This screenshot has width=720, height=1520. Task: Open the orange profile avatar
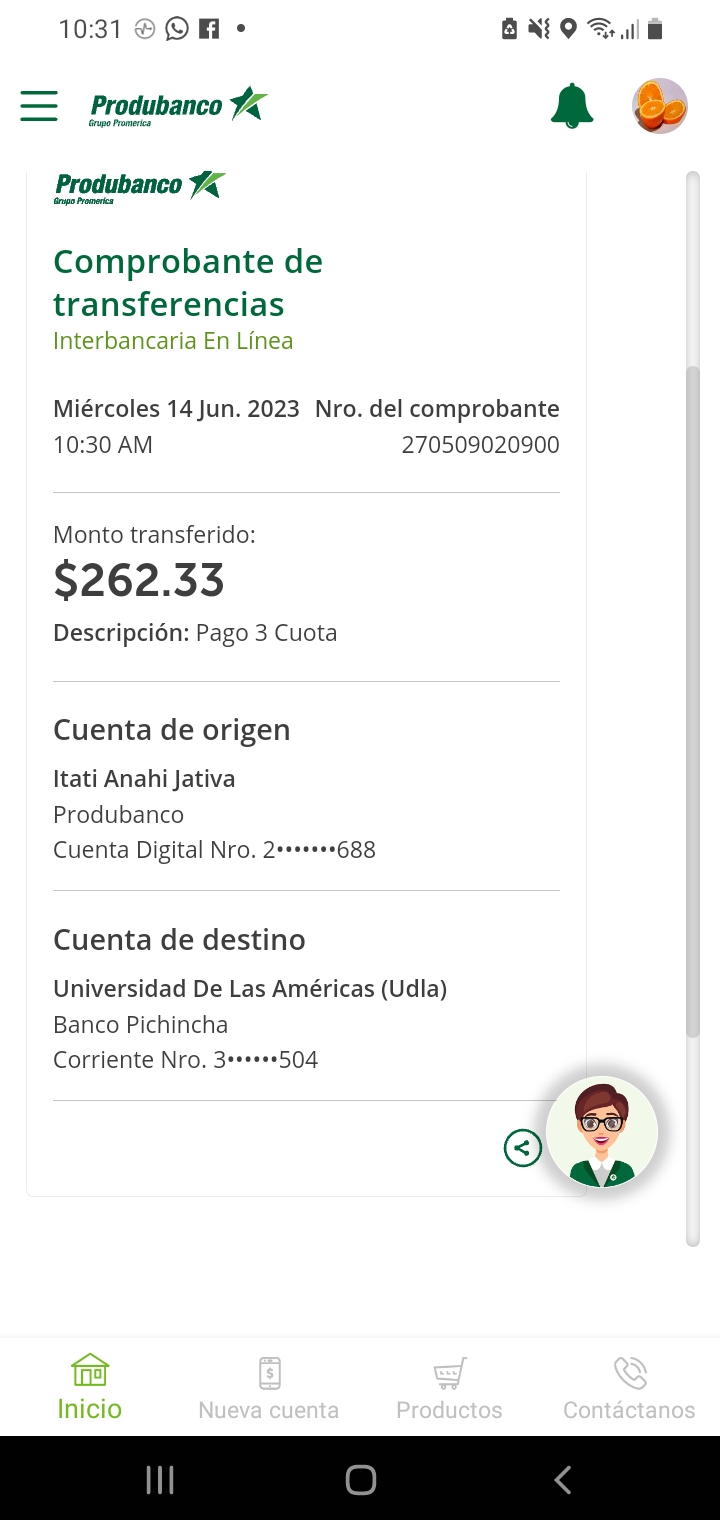[660, 106]
